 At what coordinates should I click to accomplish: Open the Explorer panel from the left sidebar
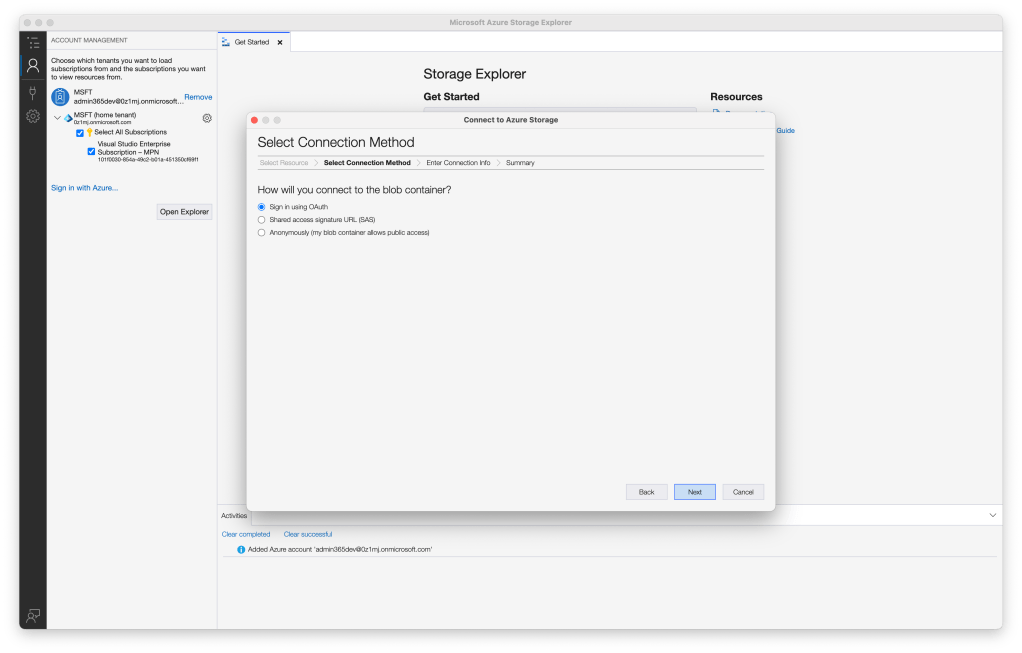tap(33, 42)
